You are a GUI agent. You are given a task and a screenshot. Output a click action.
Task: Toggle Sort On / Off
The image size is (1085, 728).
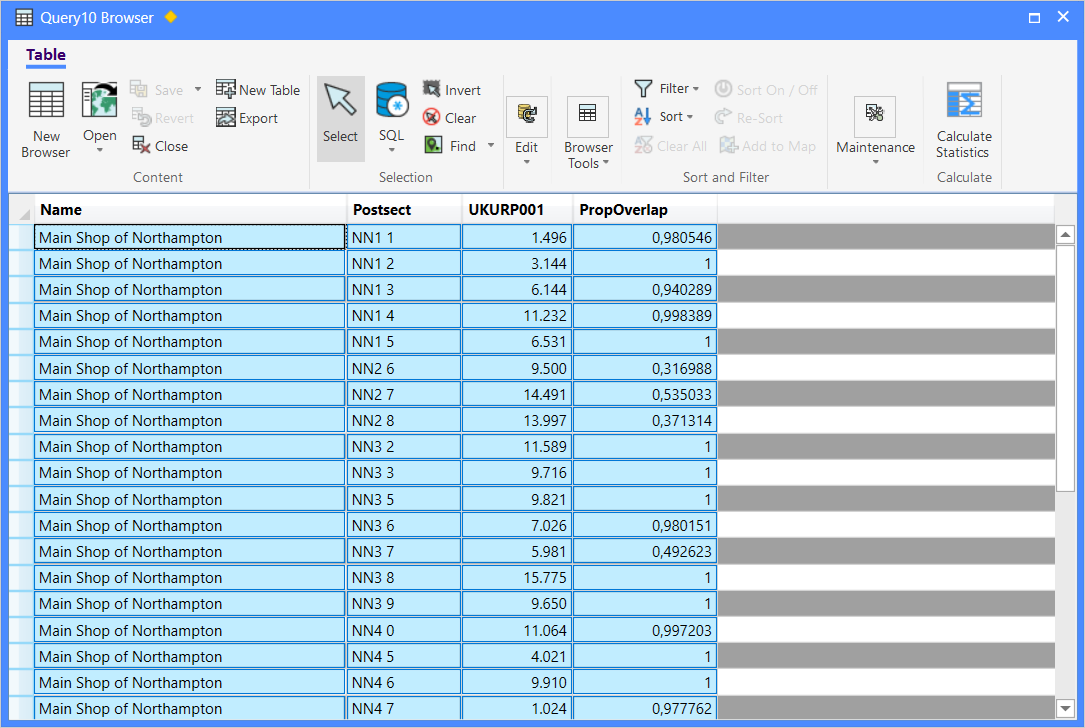point(765,89)
